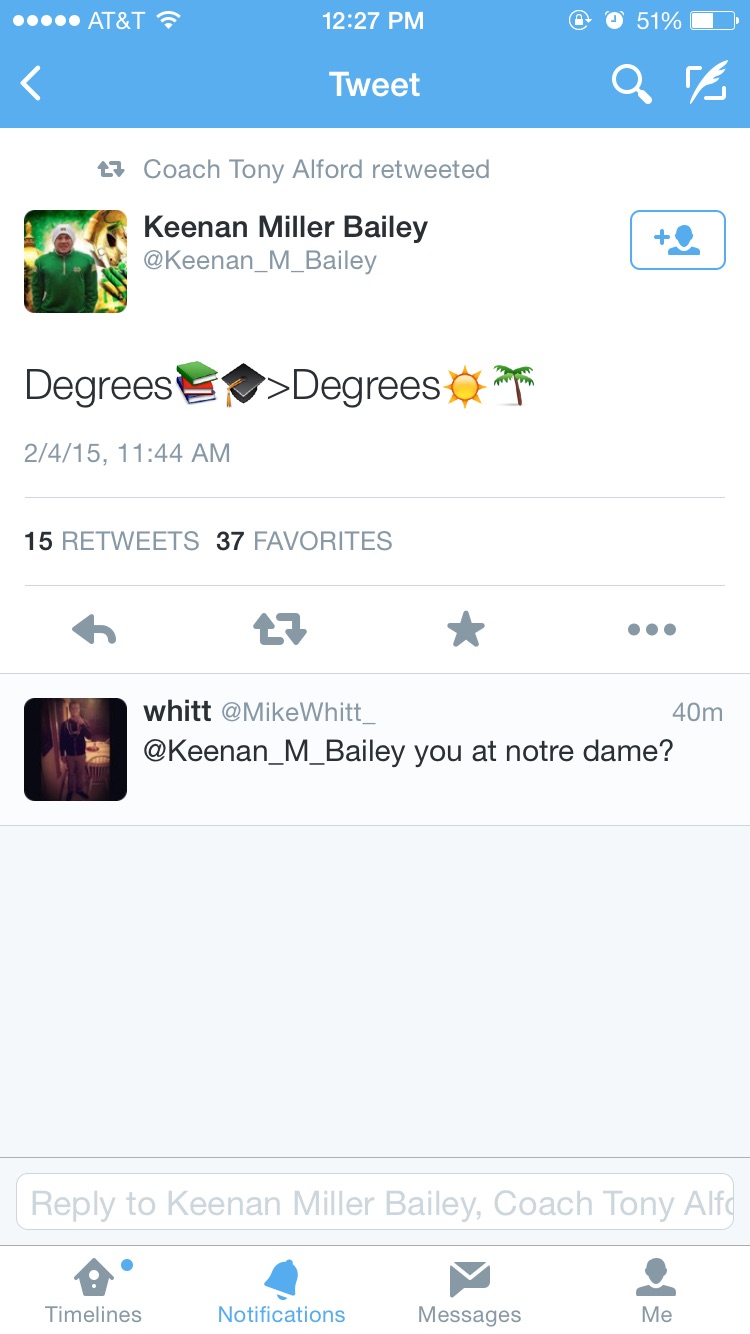Screen dimensions: 750x1334
Task: Open search with the magnifier icon
Action: coord(631,85)
